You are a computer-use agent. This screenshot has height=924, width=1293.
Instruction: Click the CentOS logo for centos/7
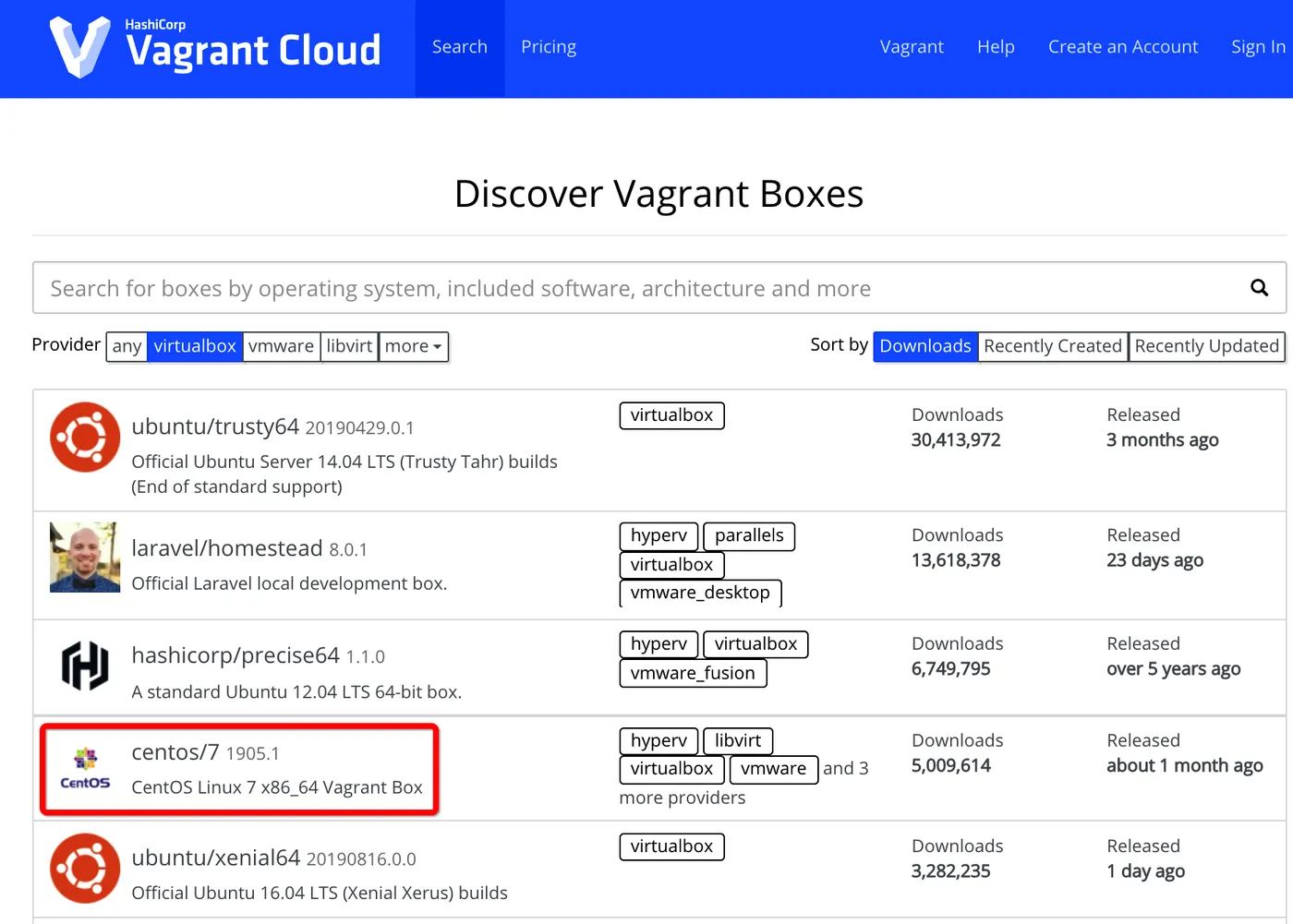coord(85,769)
